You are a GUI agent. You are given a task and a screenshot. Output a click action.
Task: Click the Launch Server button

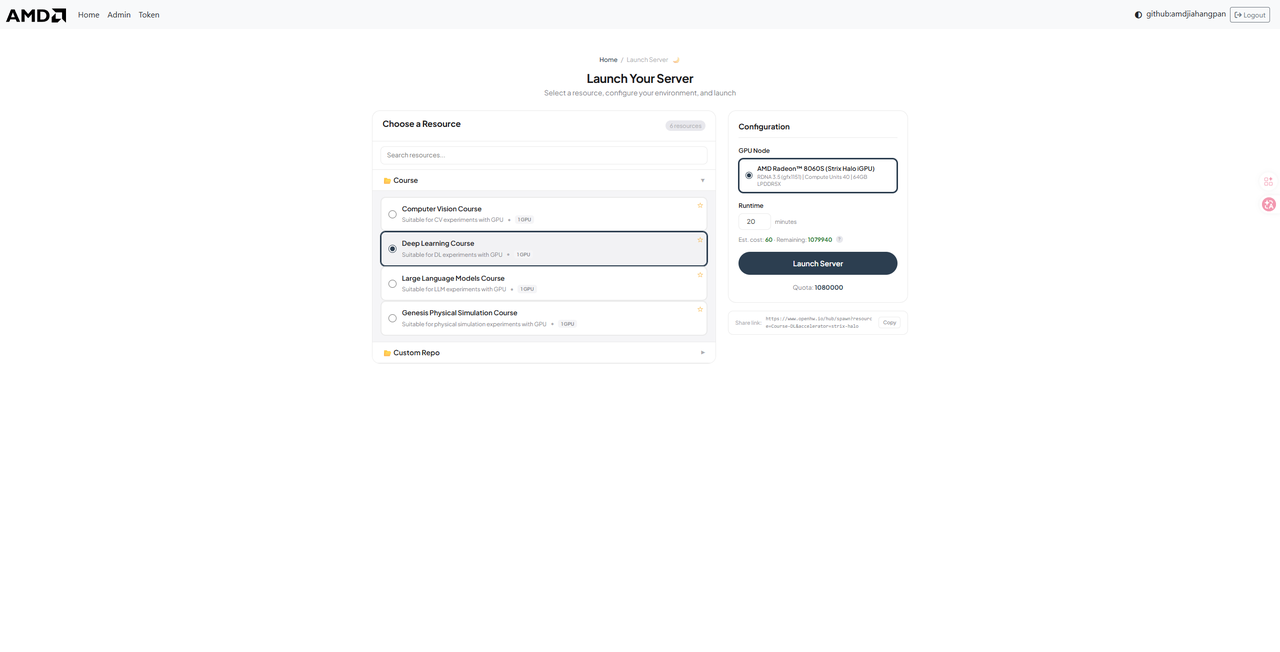pos(818,263)
